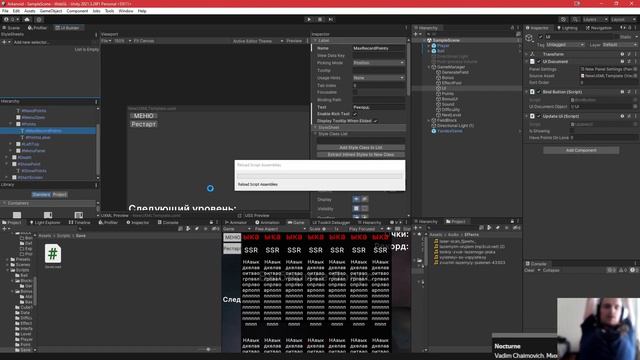This screenshot has height=360, width=640.
Task: Click the Pause button in the toolbar
Action: click(320, 19)
